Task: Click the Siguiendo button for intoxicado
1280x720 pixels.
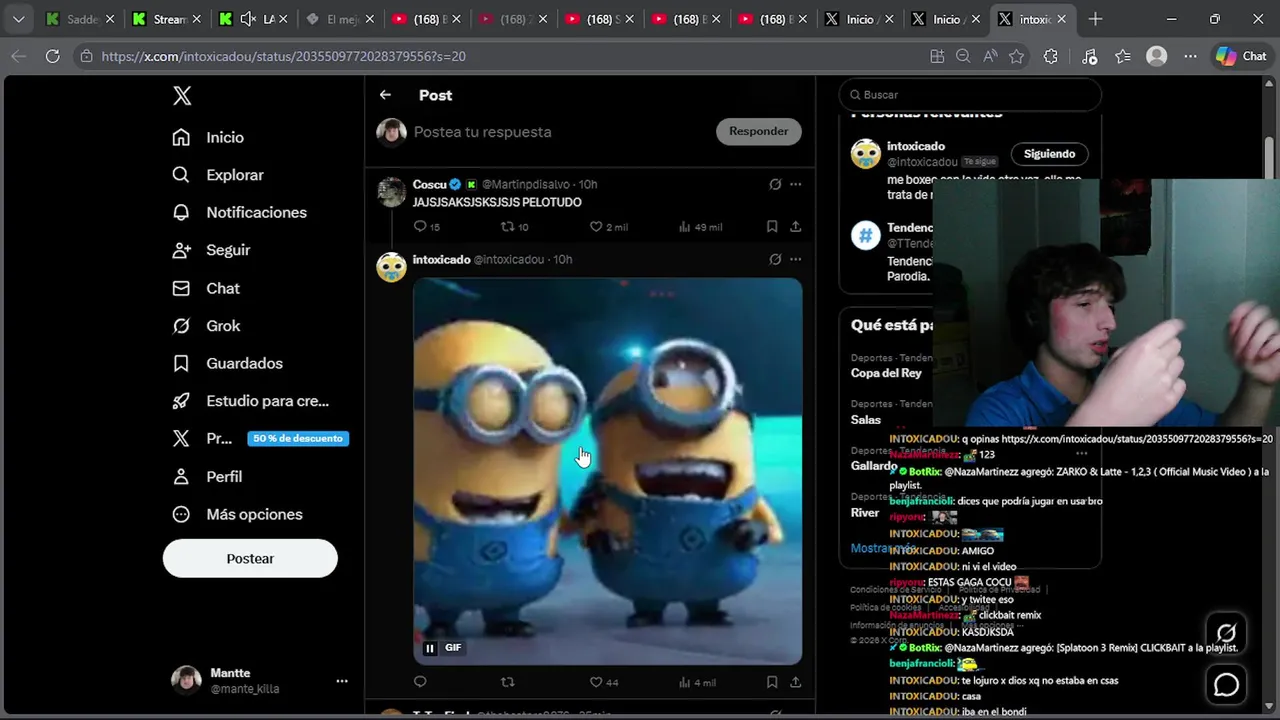Action: [x=1049, y=154]
